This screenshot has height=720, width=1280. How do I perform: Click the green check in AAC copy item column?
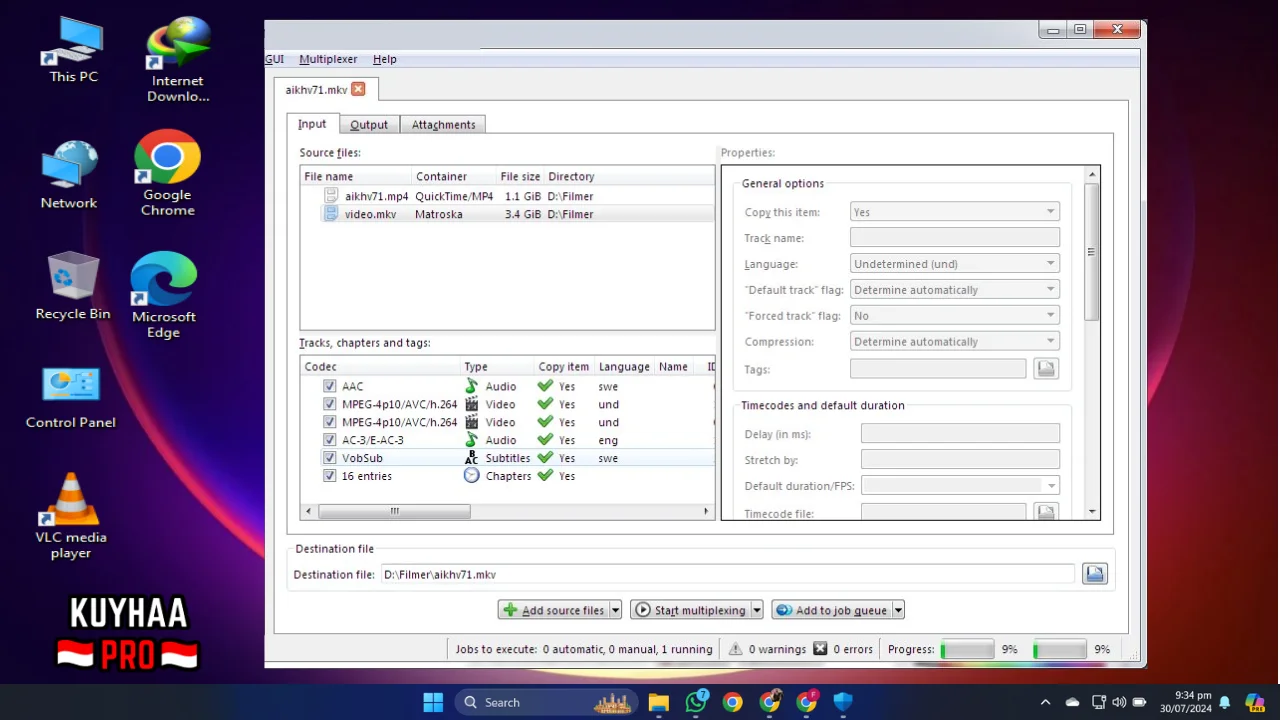point(545,386)
